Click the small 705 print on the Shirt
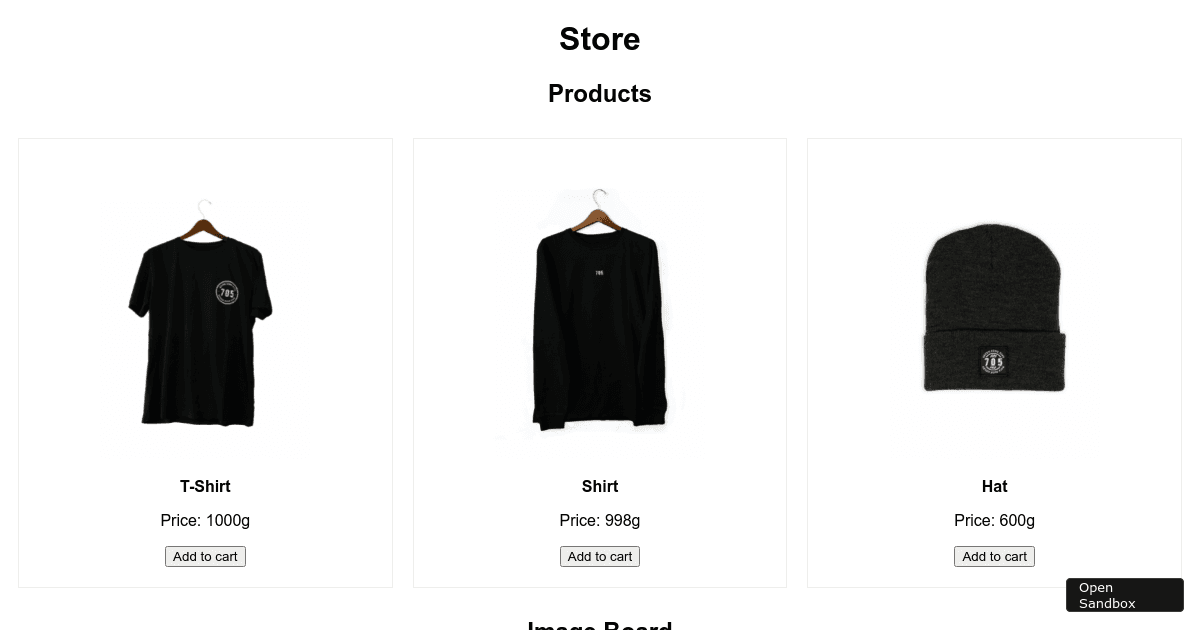 (x=599, y=272)
